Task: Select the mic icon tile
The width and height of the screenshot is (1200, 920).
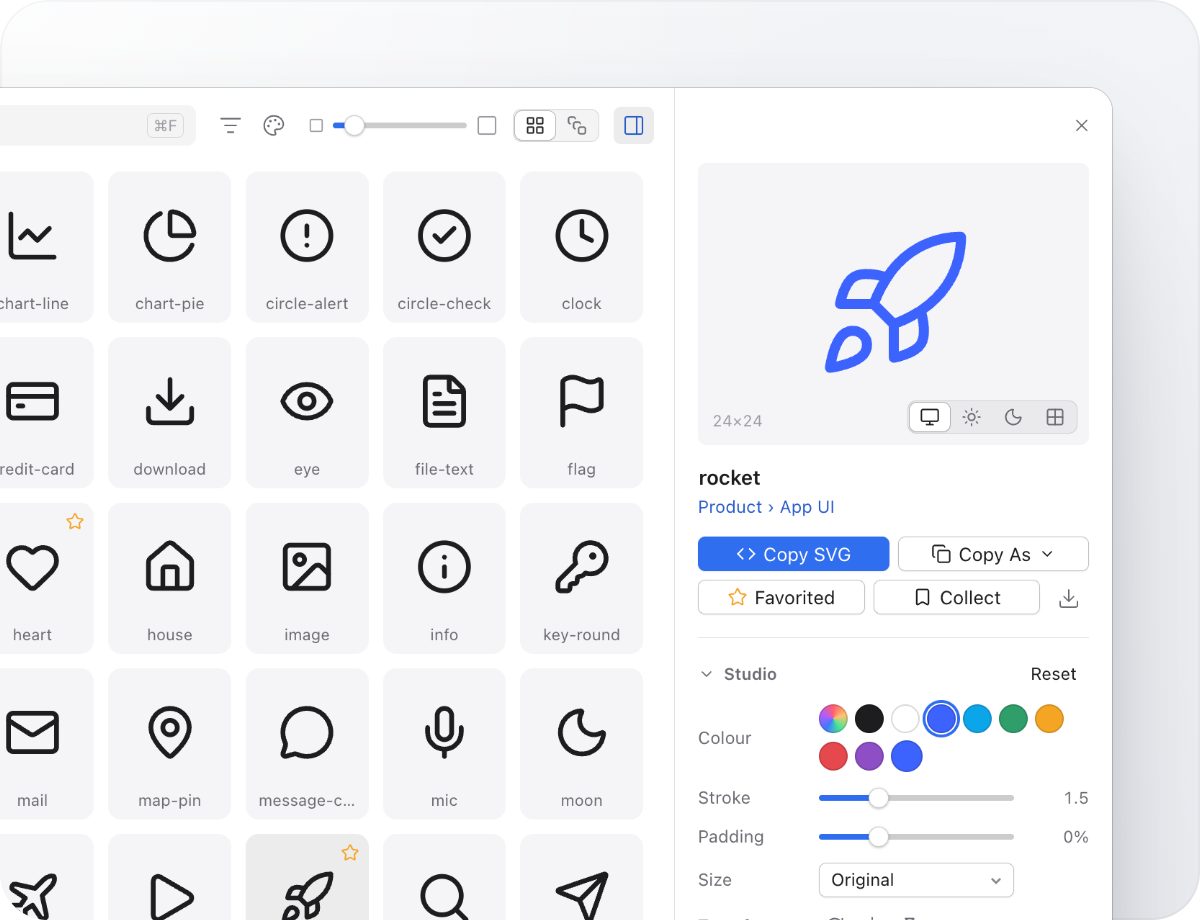Action: coord(444,743)
